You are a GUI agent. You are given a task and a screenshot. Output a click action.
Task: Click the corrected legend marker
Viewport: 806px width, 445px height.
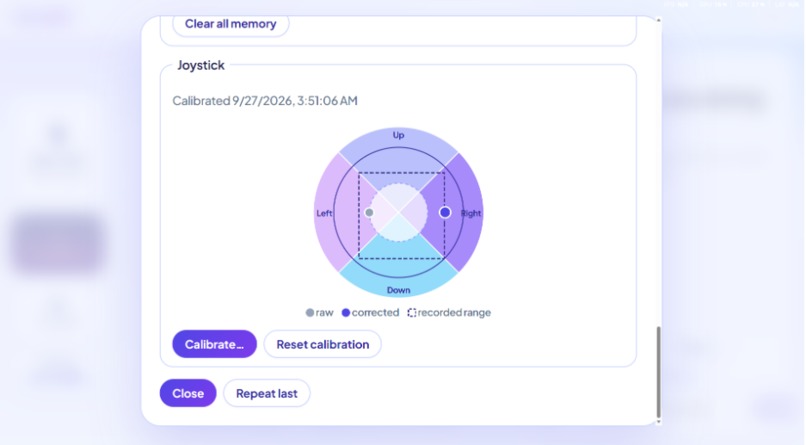point(346,312)
